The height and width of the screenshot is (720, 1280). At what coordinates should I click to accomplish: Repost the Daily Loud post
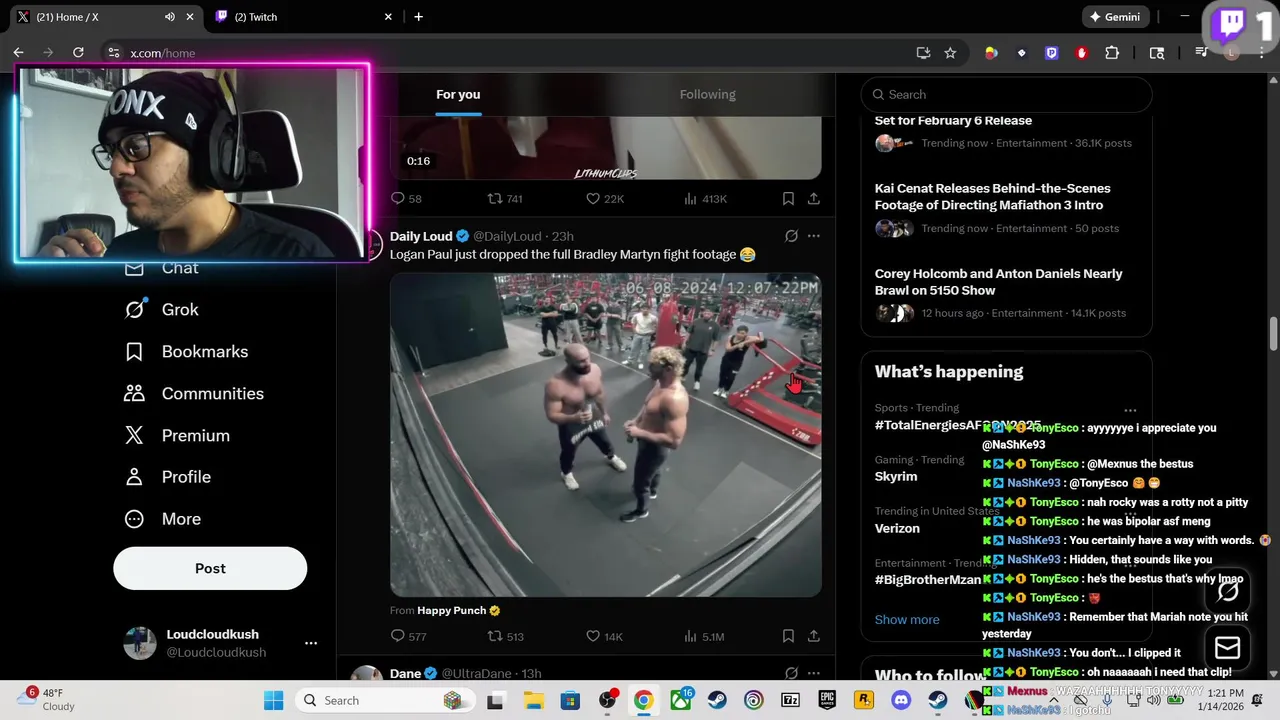click(505, 636)
